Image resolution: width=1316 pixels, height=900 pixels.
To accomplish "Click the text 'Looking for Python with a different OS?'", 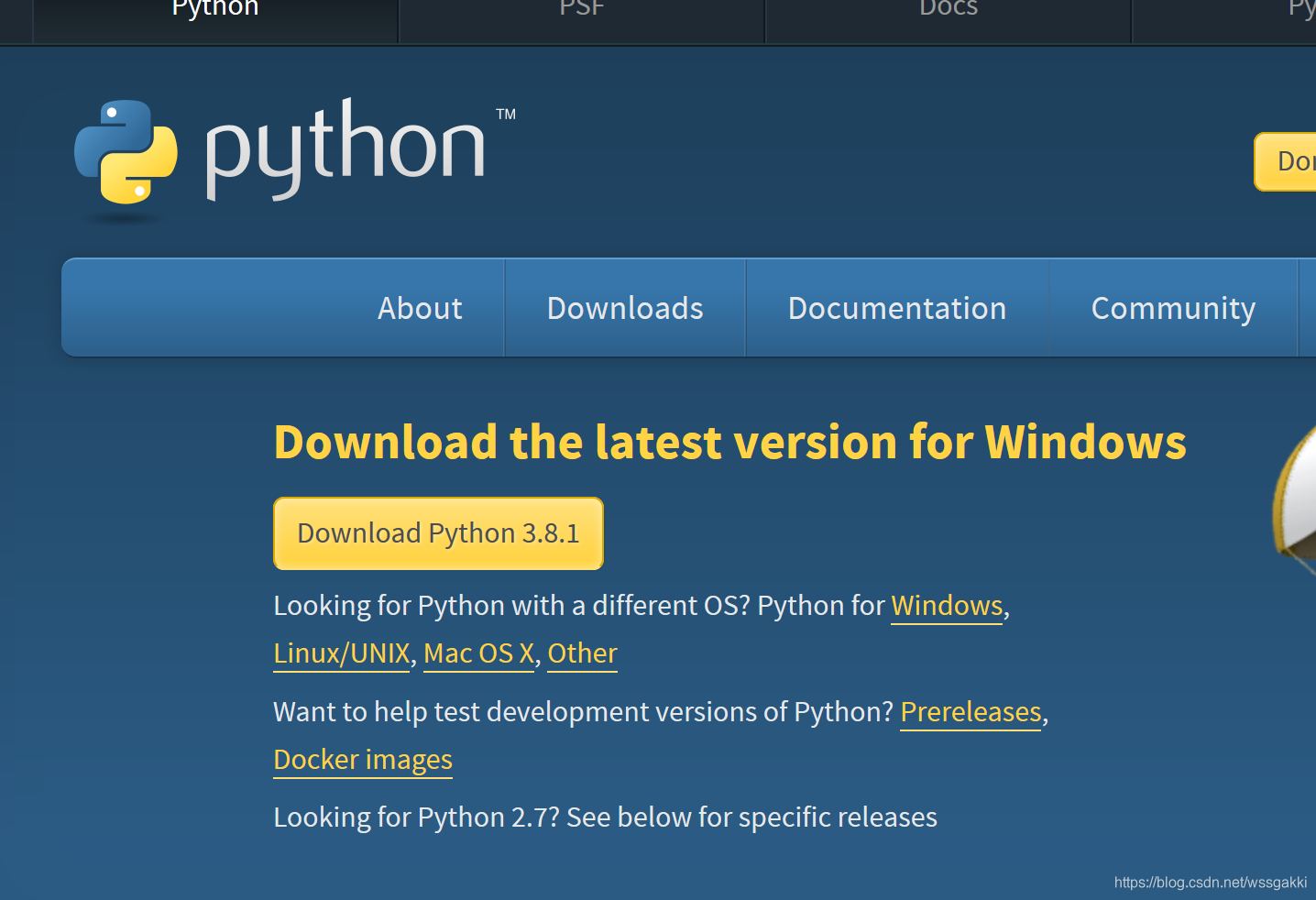I will point(511,606).
